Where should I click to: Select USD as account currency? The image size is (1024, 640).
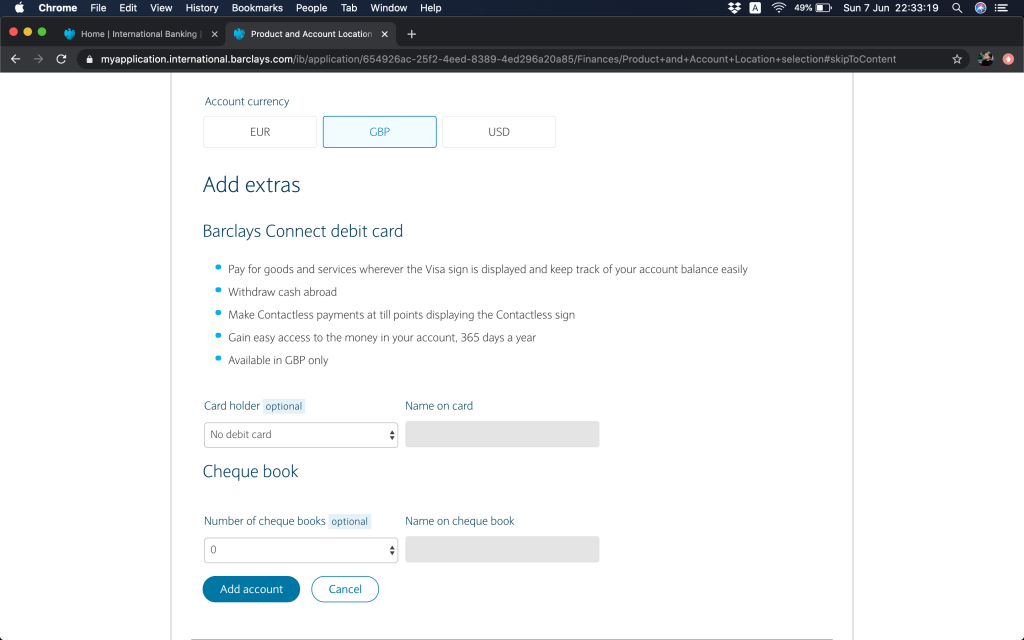tap(498, 132)
